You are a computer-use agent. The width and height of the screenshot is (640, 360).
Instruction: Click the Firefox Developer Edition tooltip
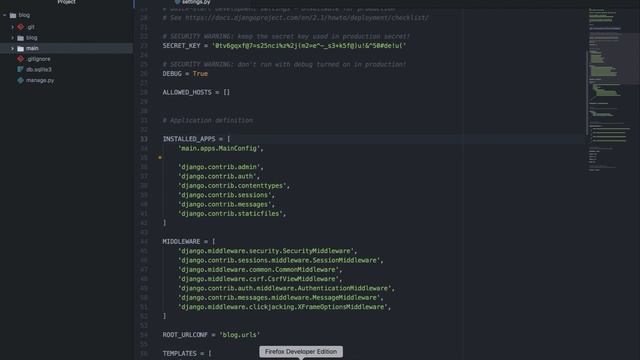pyautogui.click(x=301, y=351)
